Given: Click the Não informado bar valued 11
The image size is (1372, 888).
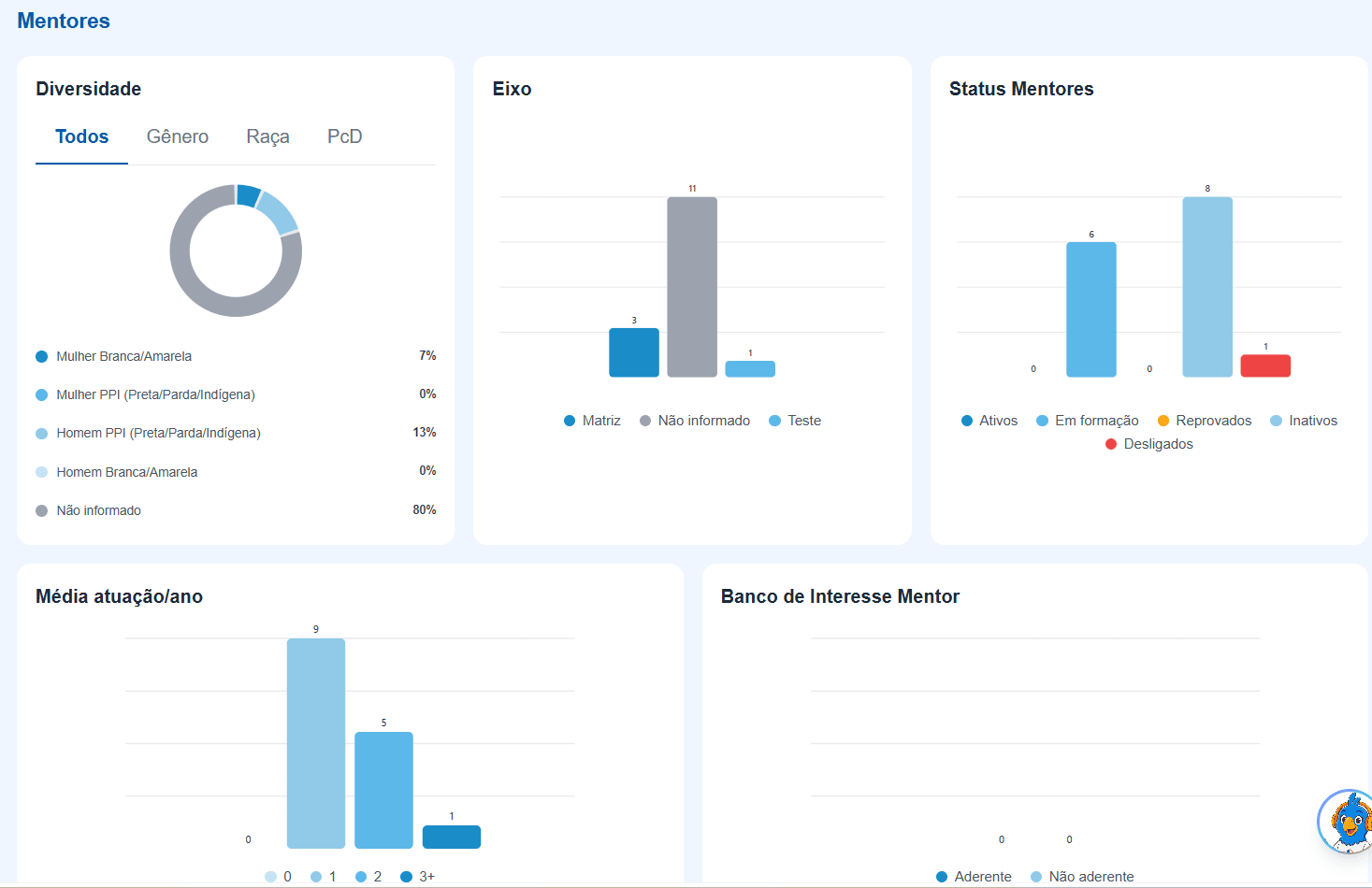Looking at the screenshot, I should [x=692, y=287].
